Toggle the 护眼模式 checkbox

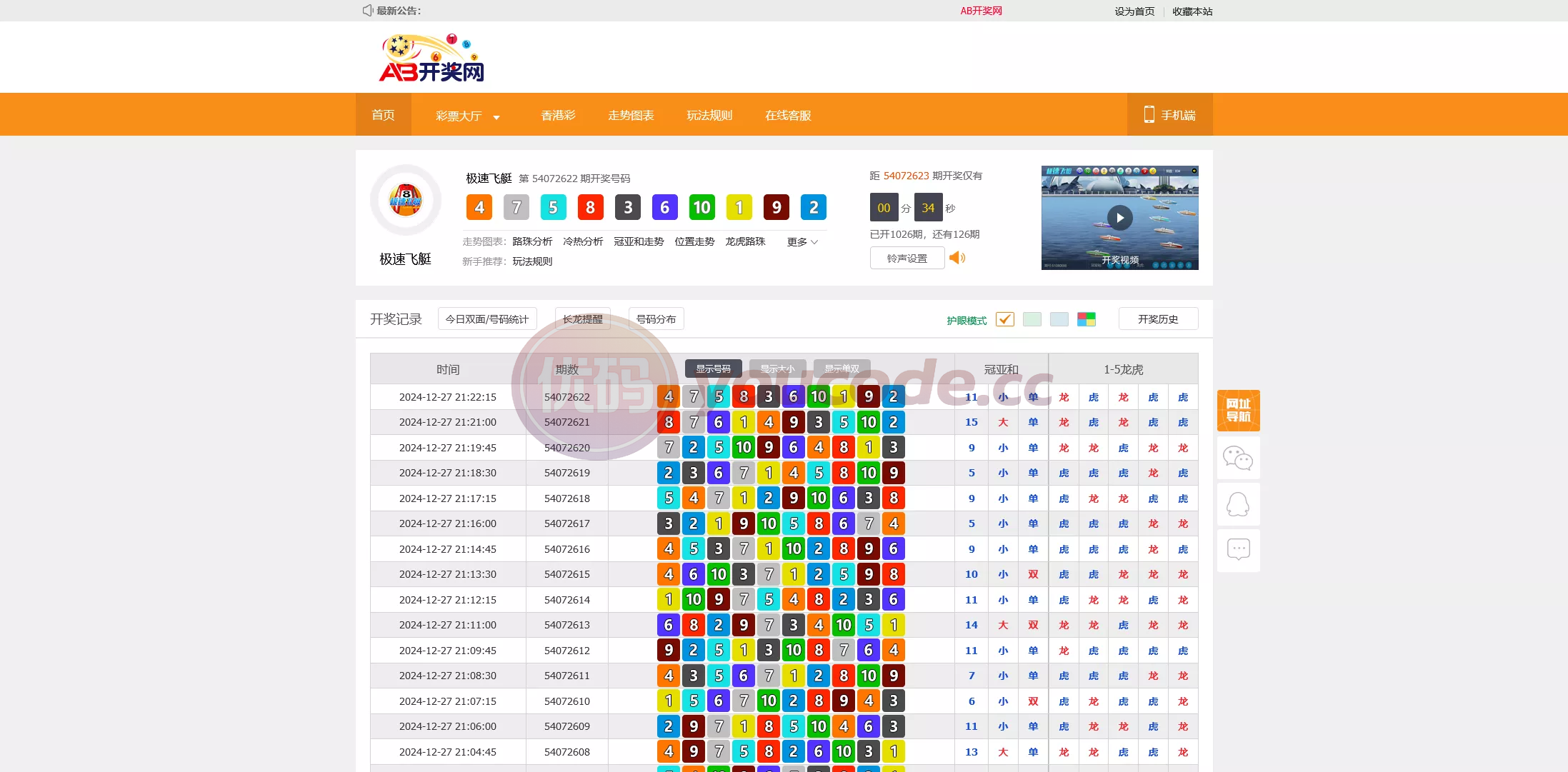coord(1004,319)
